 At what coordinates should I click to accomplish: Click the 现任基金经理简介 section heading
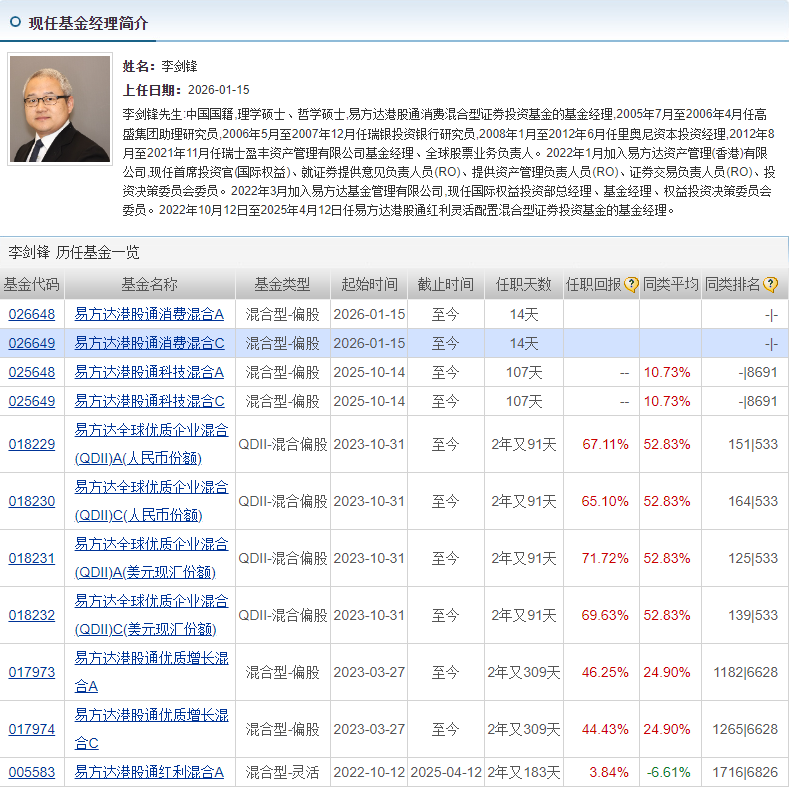[x=88, y=23]
